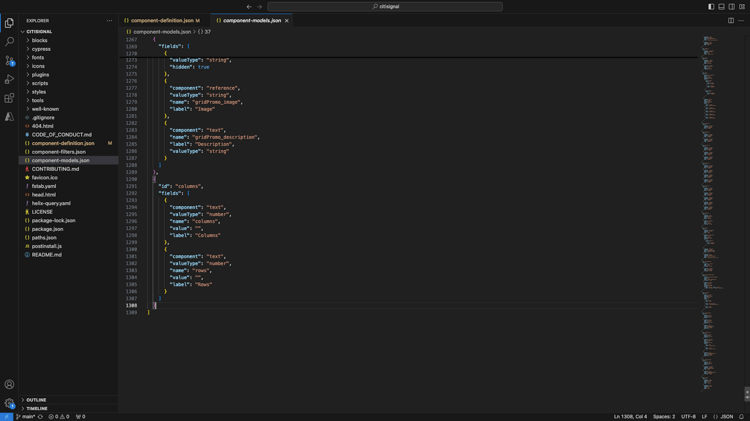Expand the fonts folder
The image size is (750, 421).
(38, 57)
